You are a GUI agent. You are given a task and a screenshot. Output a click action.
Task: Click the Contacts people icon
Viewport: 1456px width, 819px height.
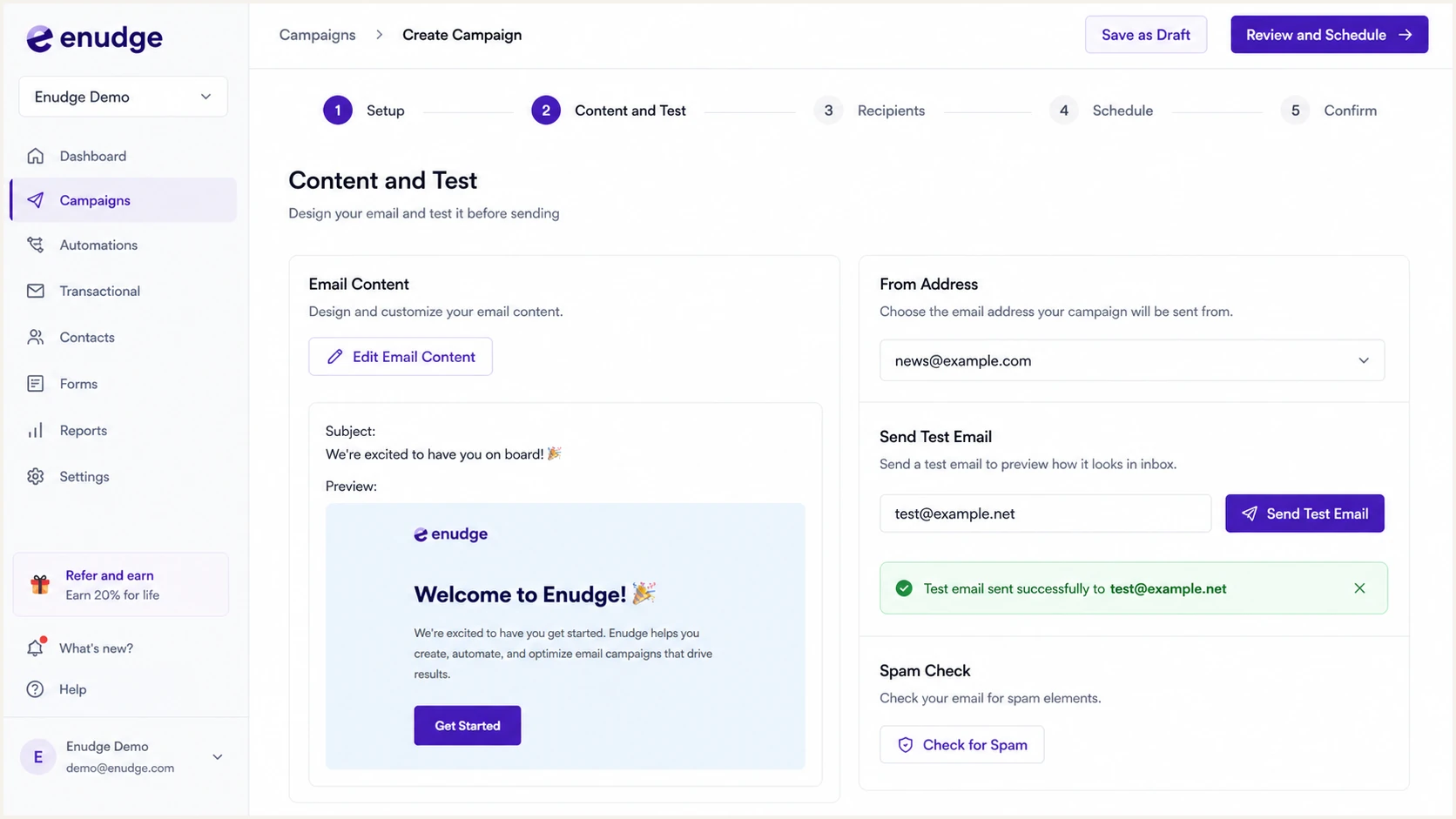pyautogui.click(x=36, y=337)
